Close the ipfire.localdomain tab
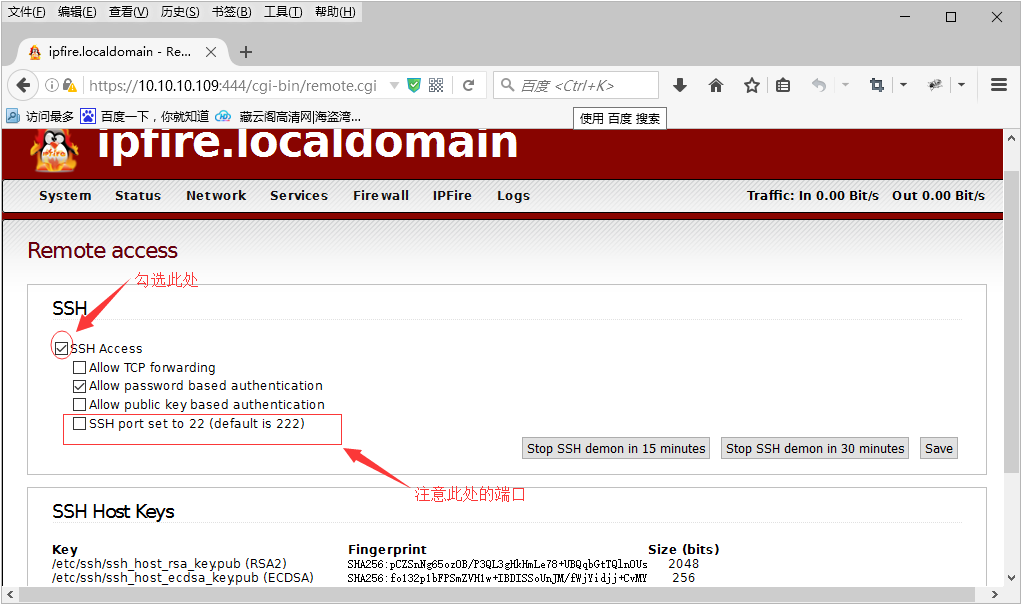1022x605 pixels. pyautogui.click(x=211, y=52)
